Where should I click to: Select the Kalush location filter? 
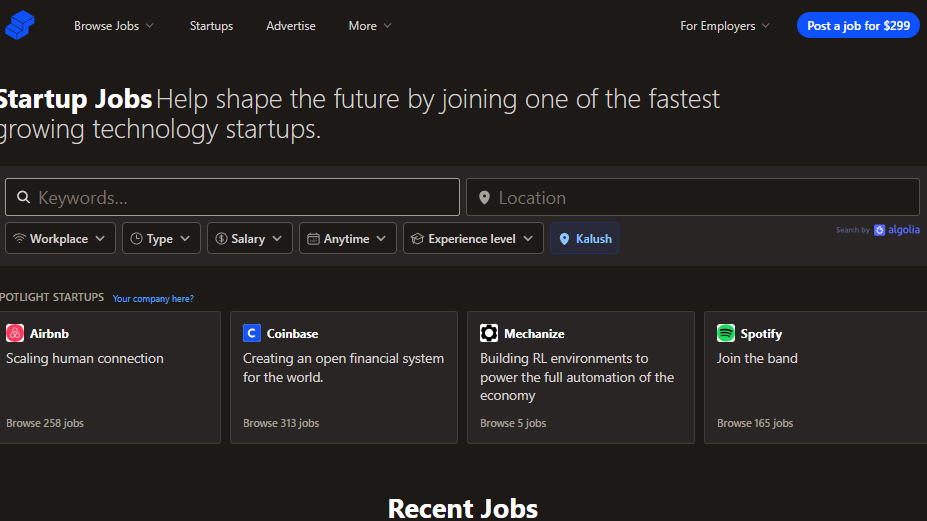[584, 238]
